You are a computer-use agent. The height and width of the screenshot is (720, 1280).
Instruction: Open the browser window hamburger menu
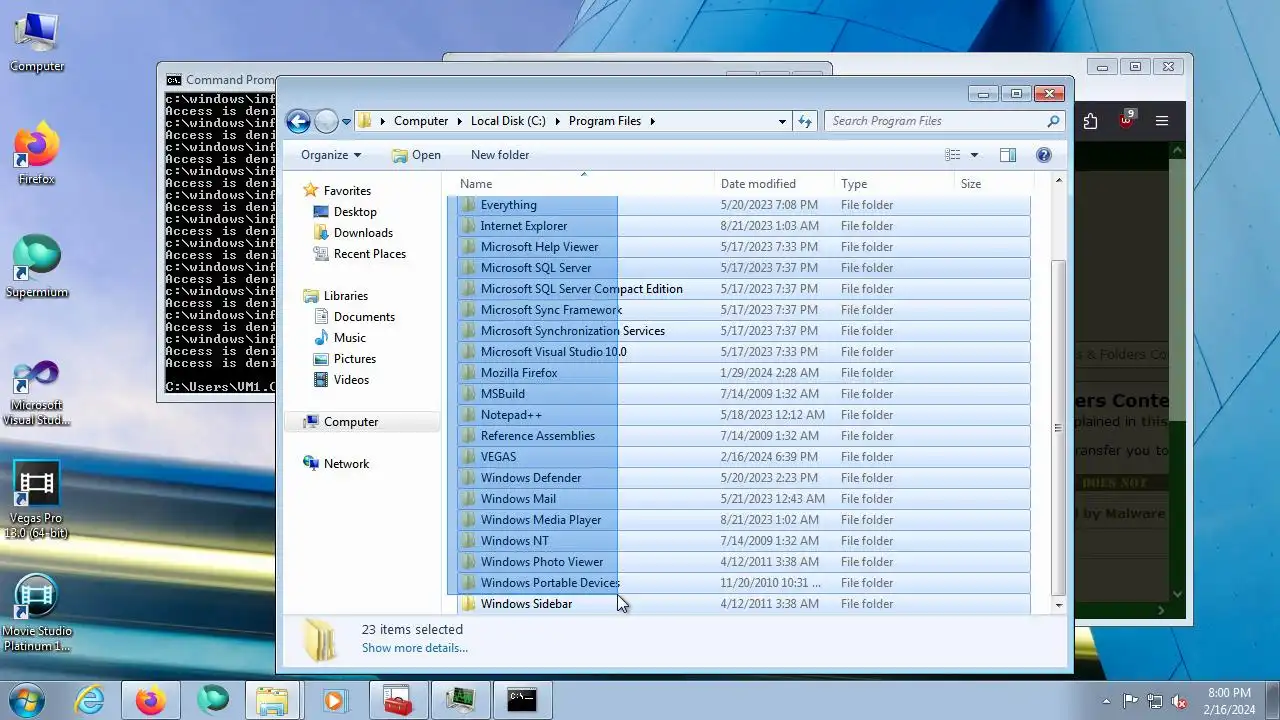coord(1161,121)
